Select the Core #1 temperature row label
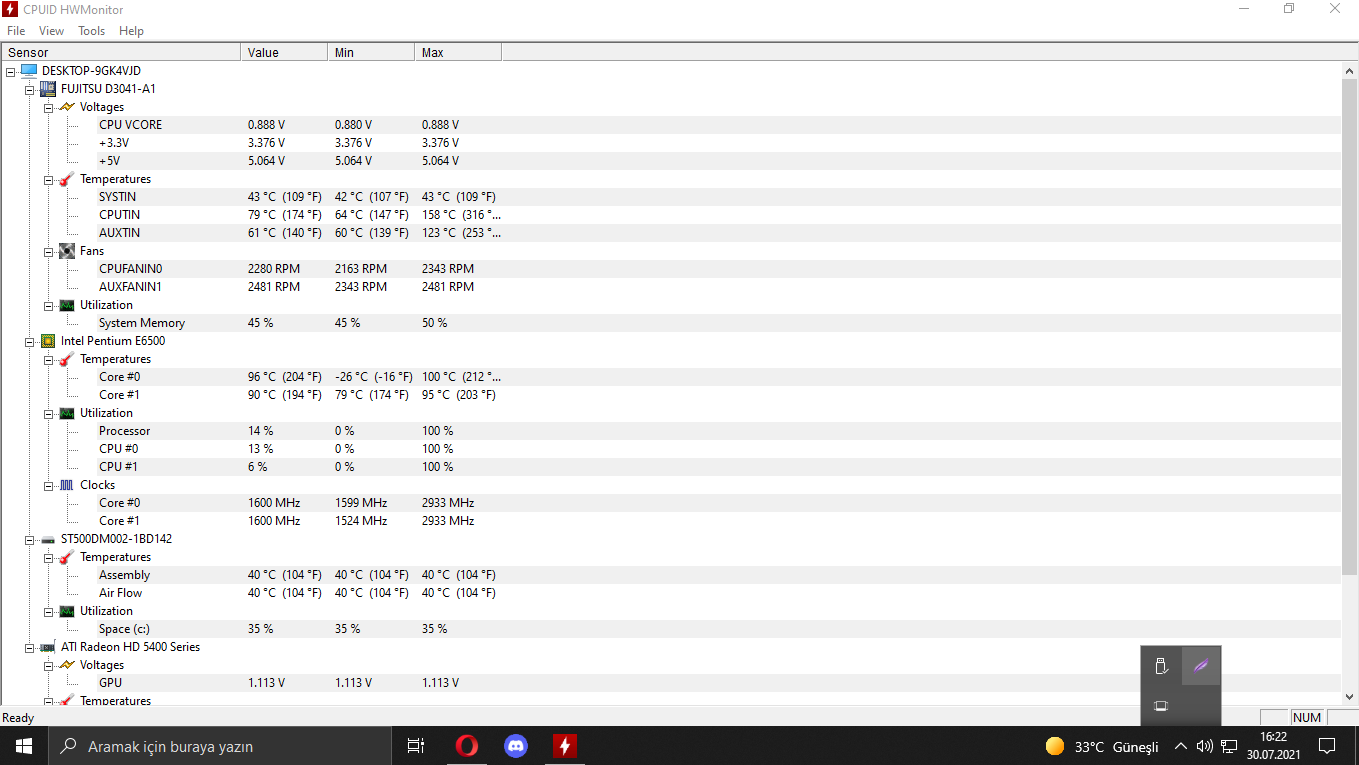Image resolution: width=1359 pixels, height=765 pixels. click(x=119, y=395)
